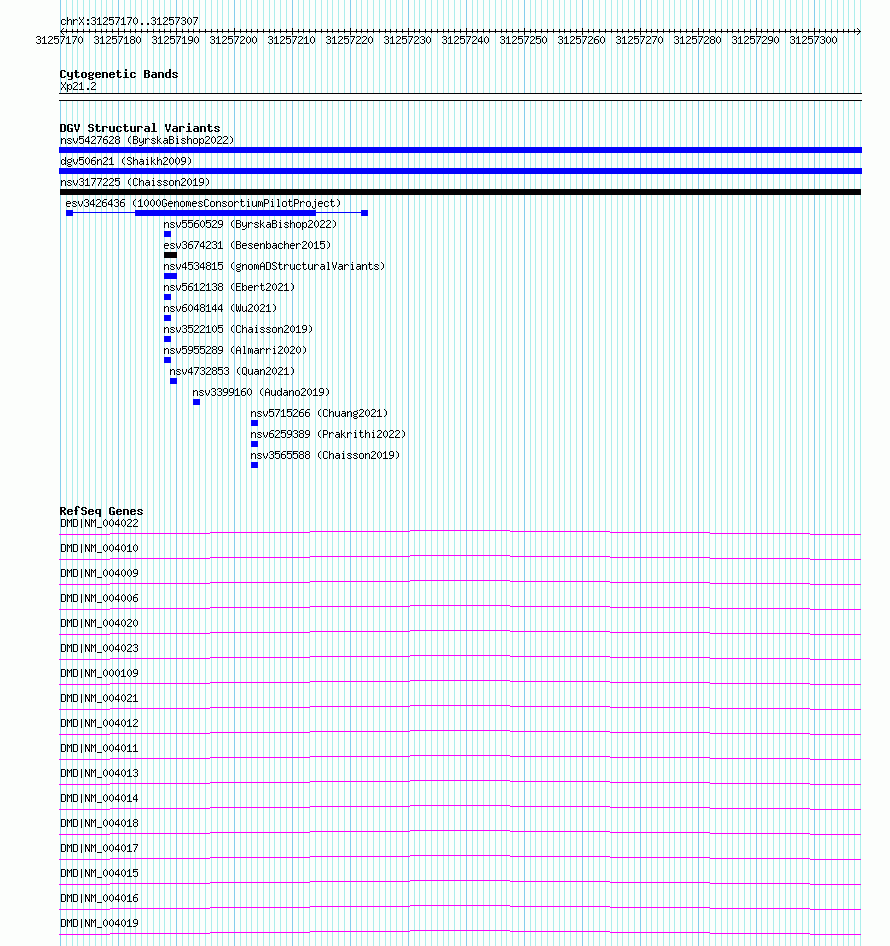Click the black bar under nsv3177225
The height and width of the screenshot is (946, 890).
[x=460, y=192]
